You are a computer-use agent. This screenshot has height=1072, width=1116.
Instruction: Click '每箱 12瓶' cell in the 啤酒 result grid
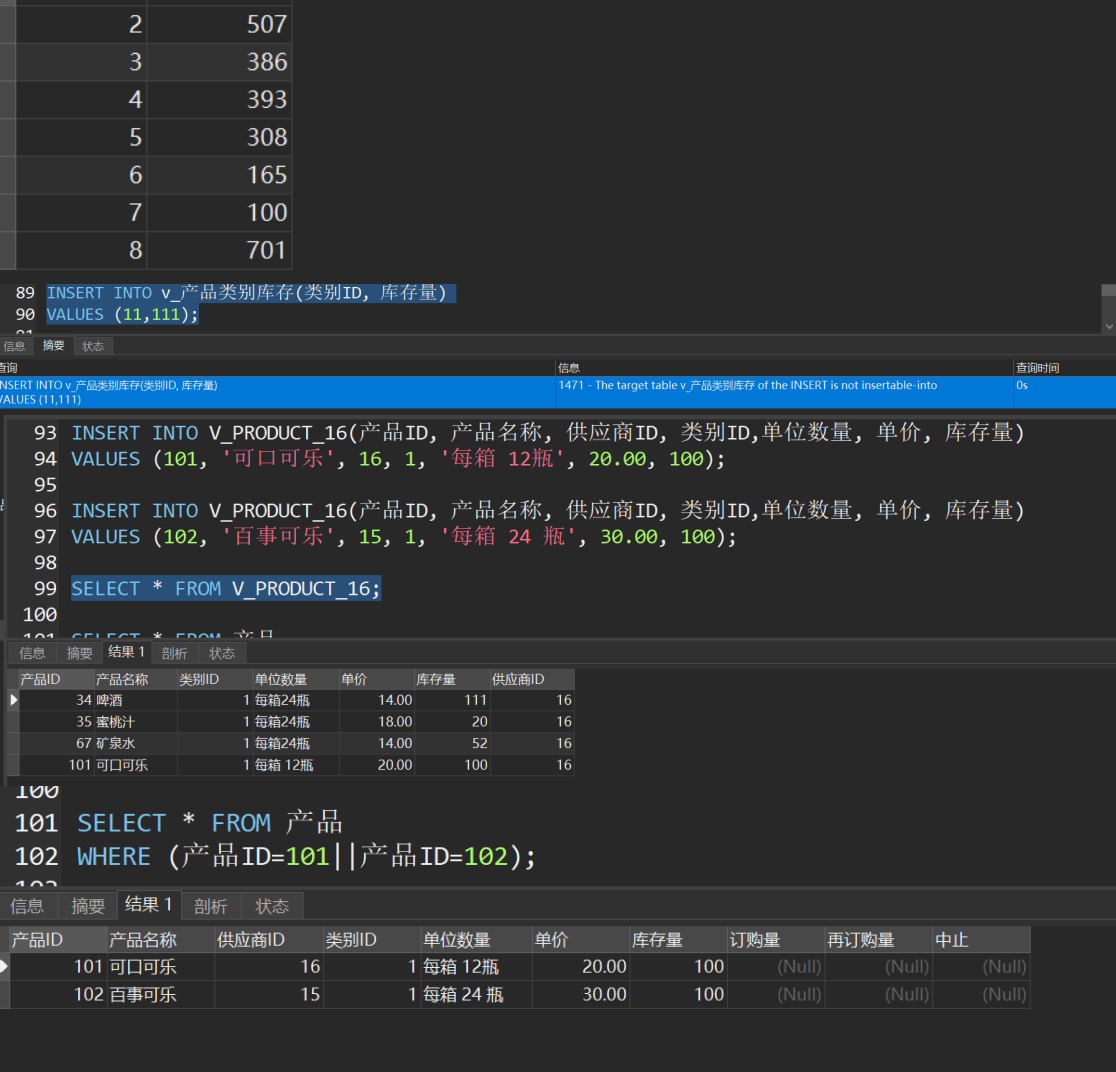tap(295, 765)
